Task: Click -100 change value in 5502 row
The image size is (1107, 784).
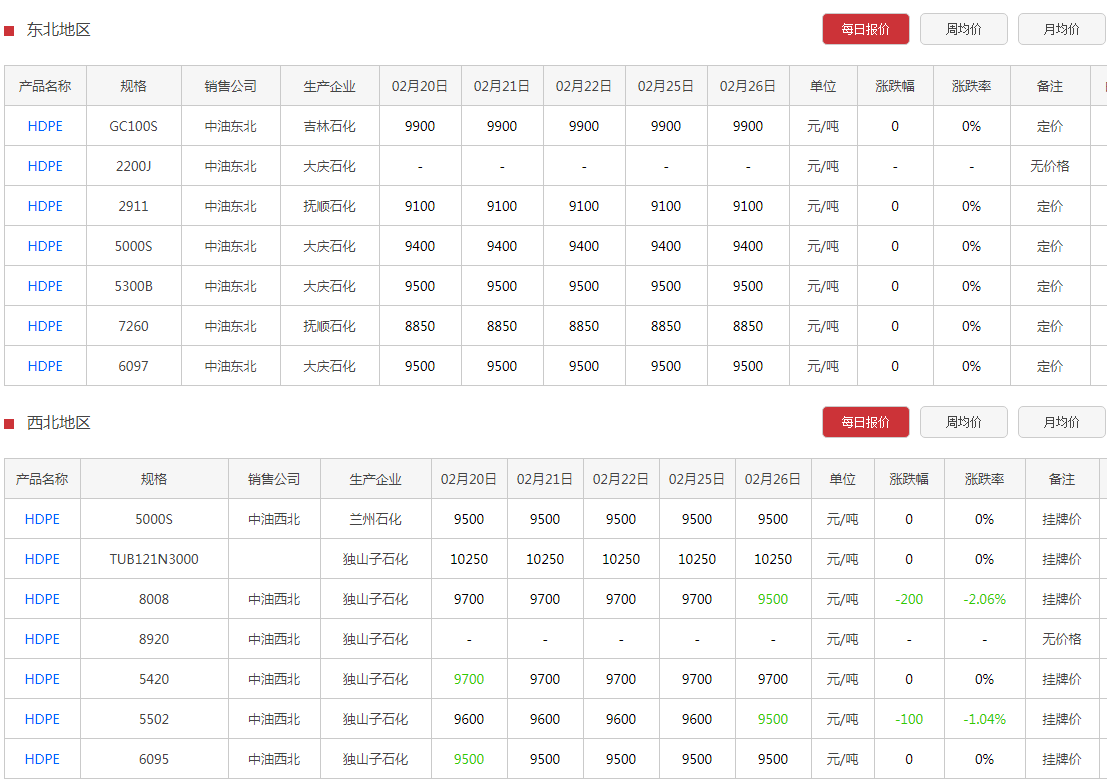Action: point(909,719)
